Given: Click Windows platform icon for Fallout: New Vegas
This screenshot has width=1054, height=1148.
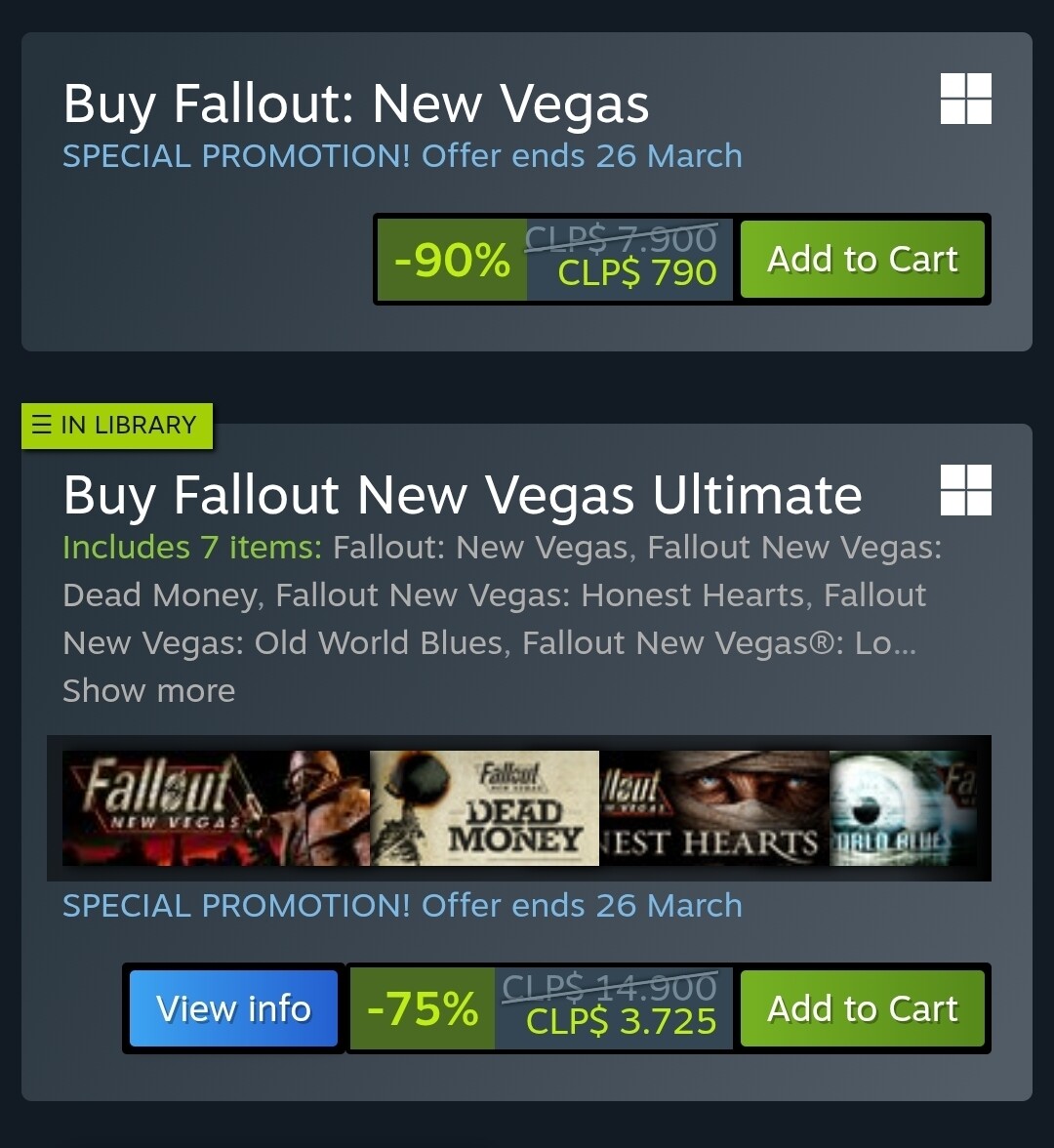Looking at the screenshot, I should (x=965, y=99).
